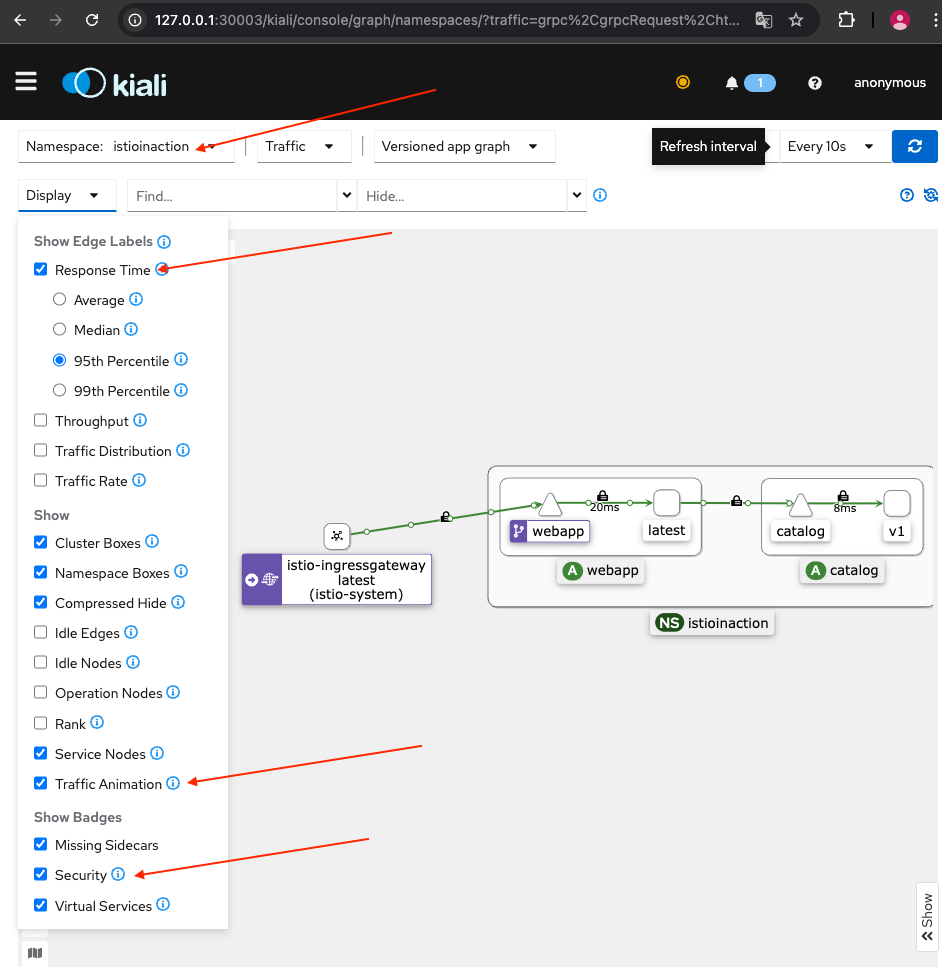Click the Find text field
Image resolution: width=942 pixels, height=967 pixels.
click(x=232, y=195)
